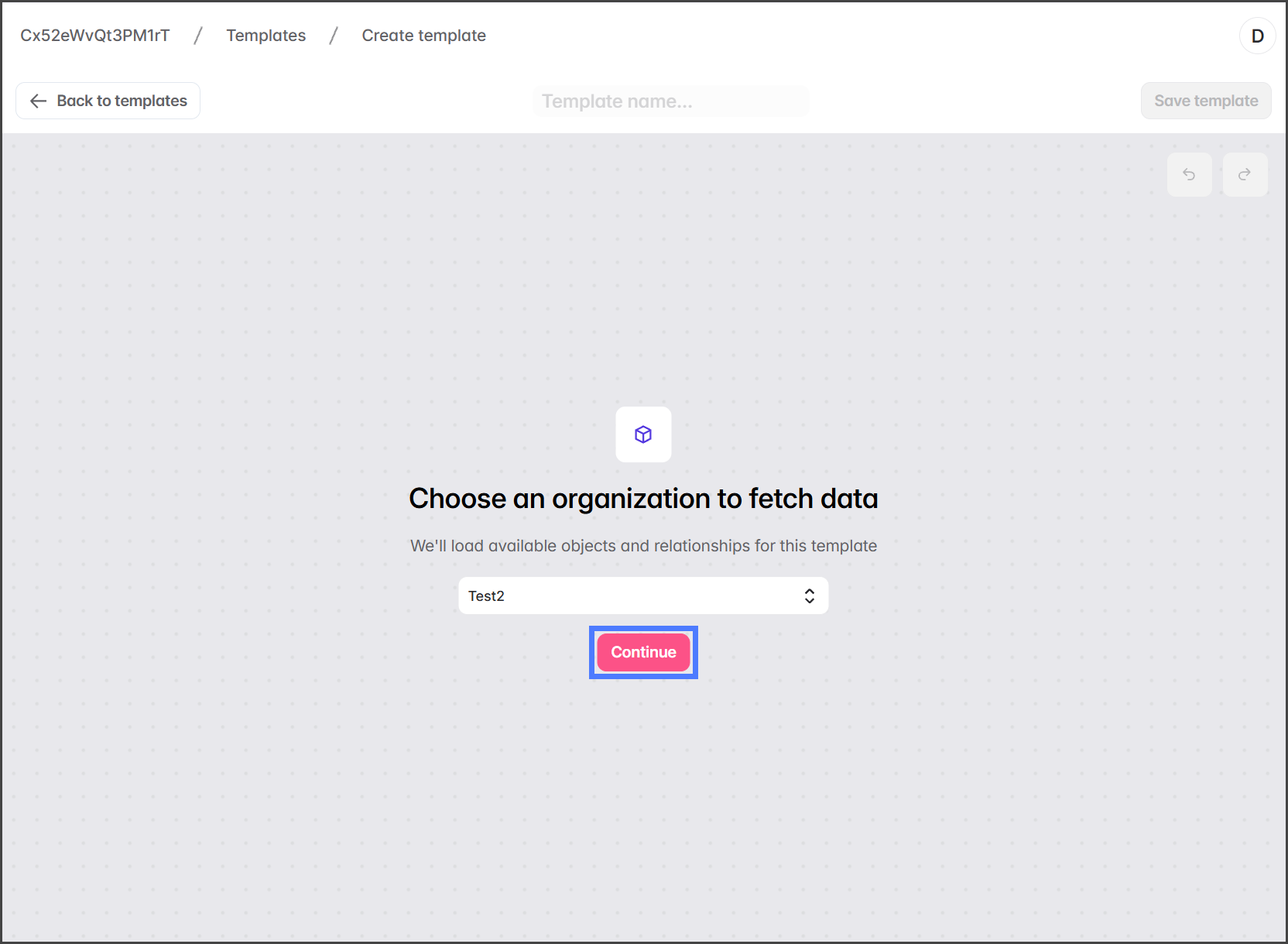Open the Test2 organization dropdown

(x=642, y=596)
